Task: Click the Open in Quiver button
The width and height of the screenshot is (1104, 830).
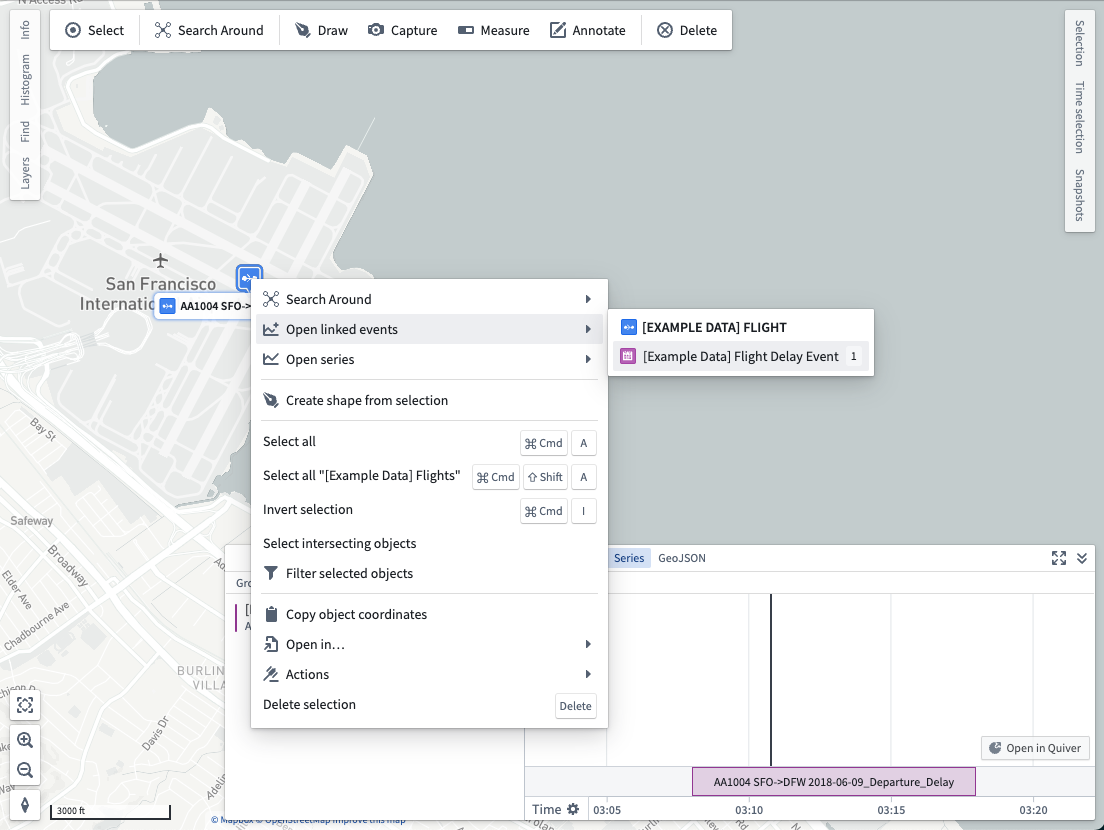Action: pos(1035,748)
